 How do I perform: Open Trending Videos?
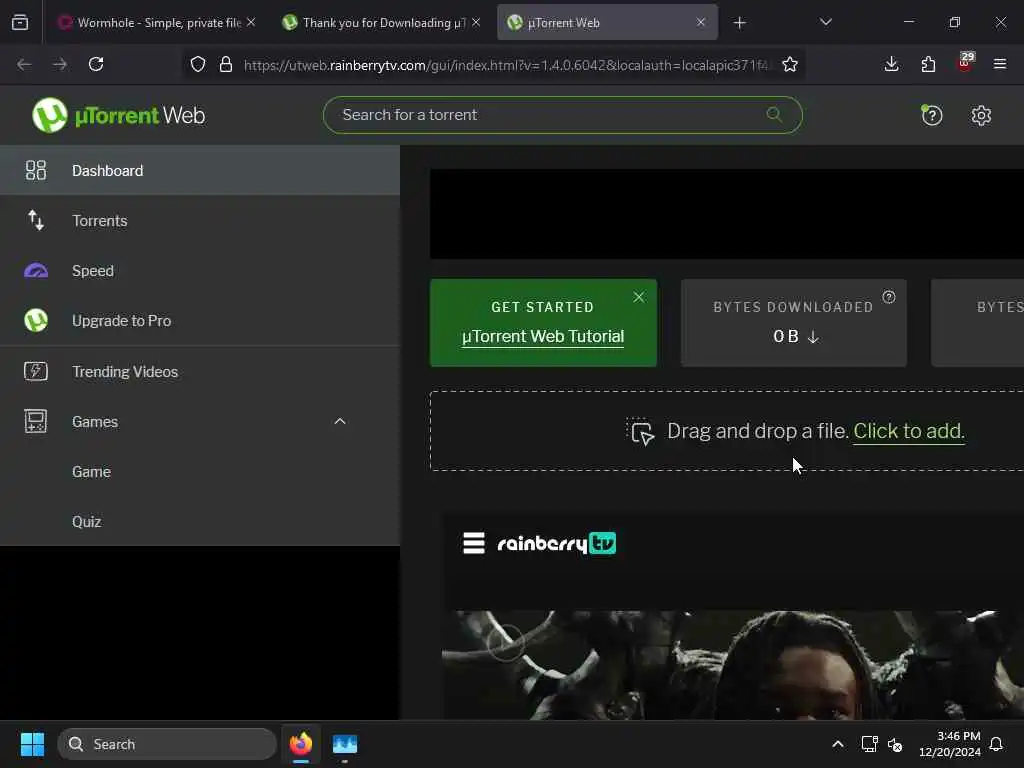coord(199,372)
